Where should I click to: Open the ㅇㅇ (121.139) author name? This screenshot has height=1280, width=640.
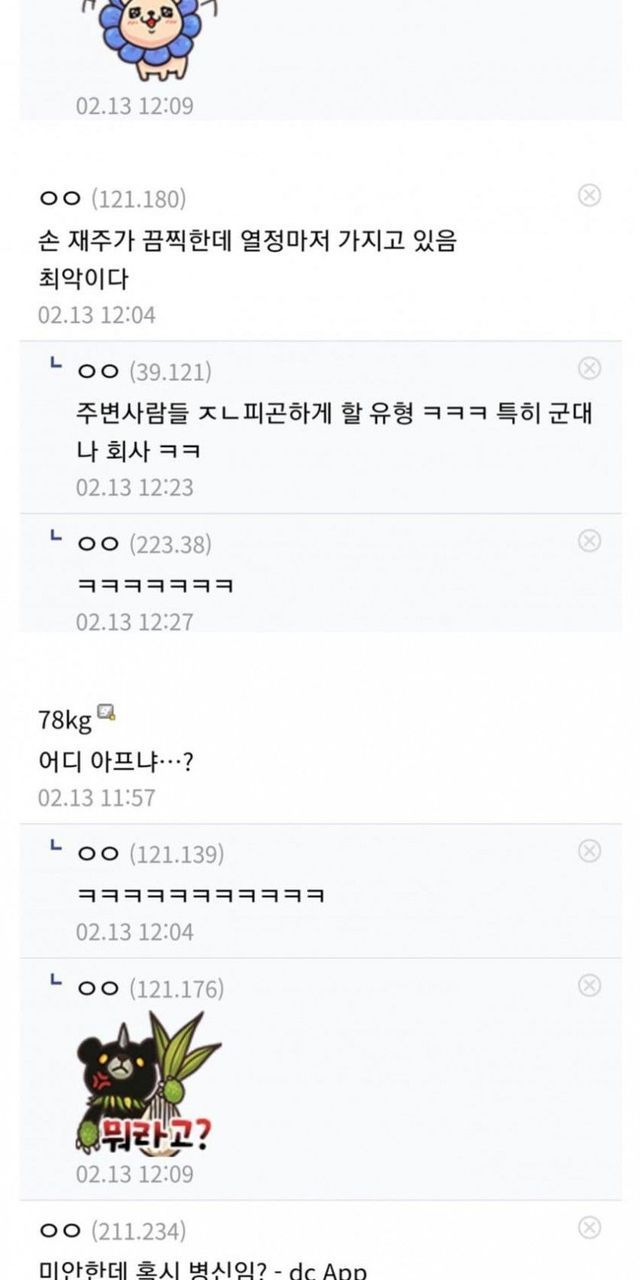(150, 855)
